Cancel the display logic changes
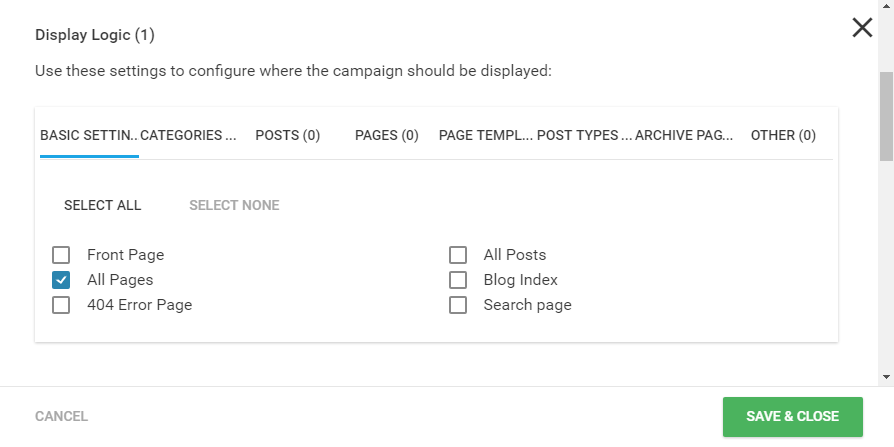This screenshot has width=894, height=447. pyautogui.click(x=62, y=416)
